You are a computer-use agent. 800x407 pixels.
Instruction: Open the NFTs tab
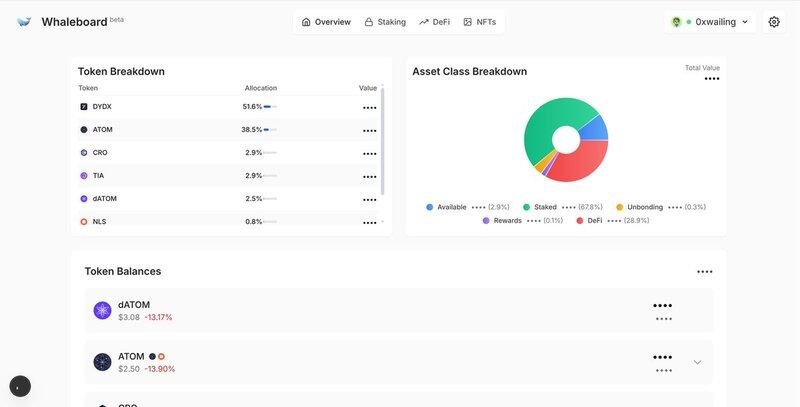479,22
